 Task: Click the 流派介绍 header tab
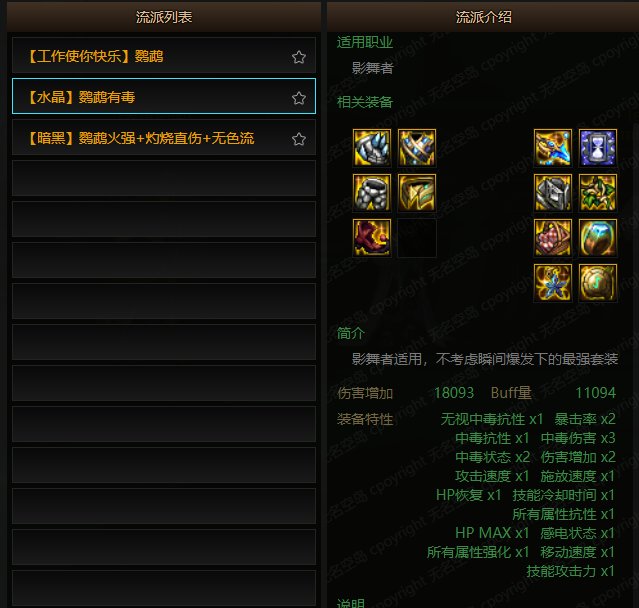483,17
